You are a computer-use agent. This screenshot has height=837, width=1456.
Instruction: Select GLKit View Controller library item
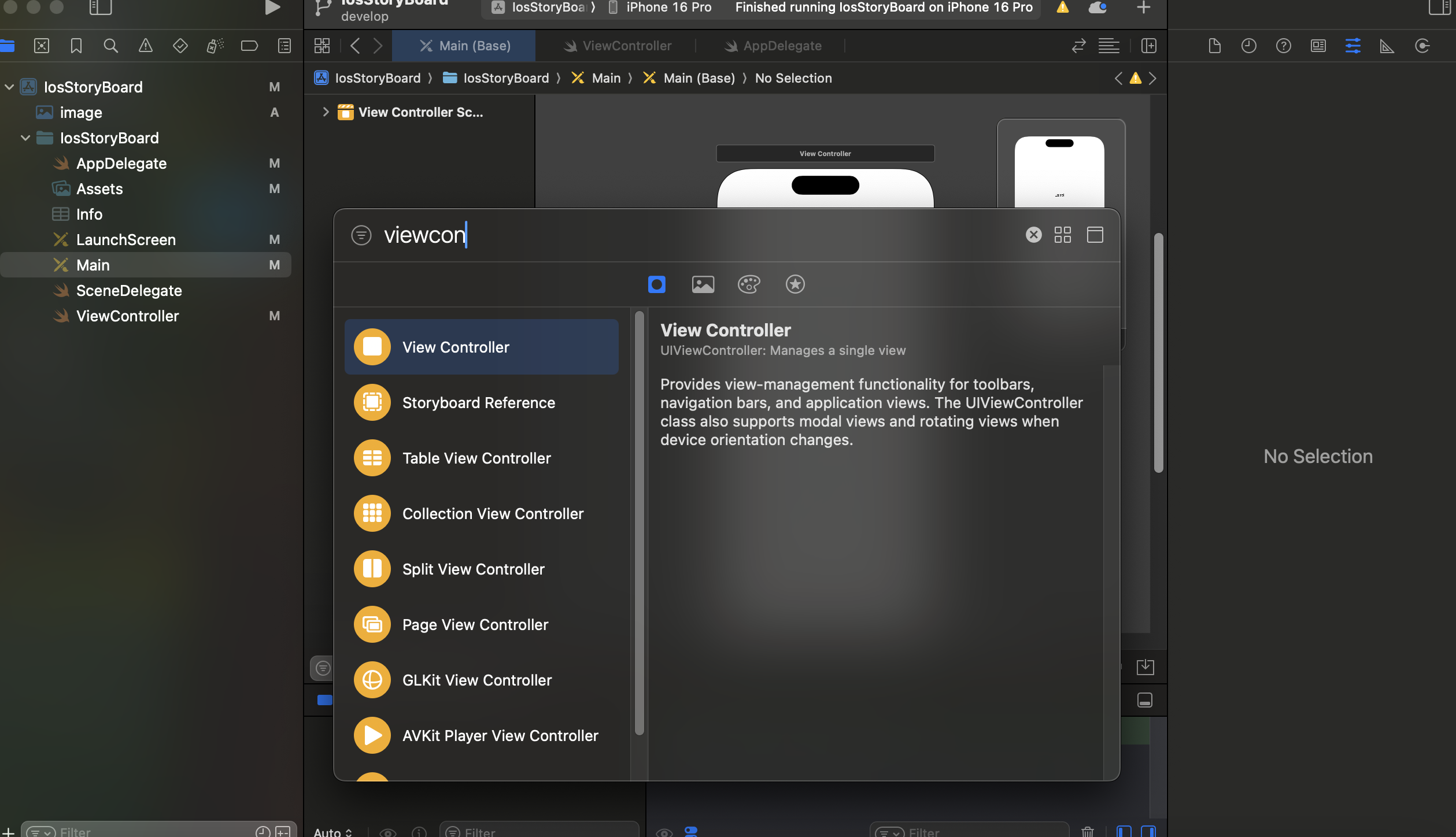[x=482, y=680]
